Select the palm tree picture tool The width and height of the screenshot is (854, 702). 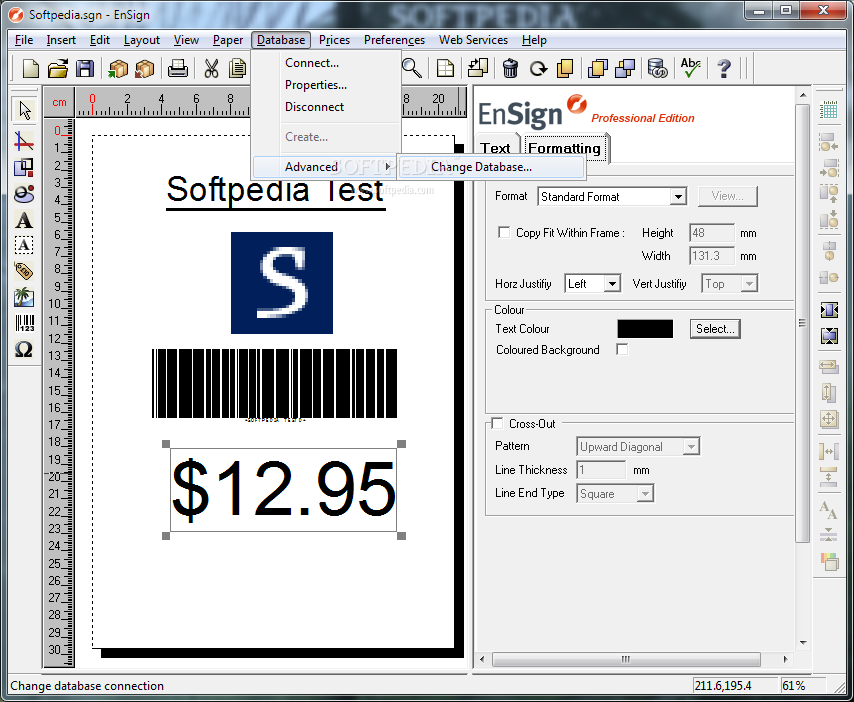click(x=23, y=297)
